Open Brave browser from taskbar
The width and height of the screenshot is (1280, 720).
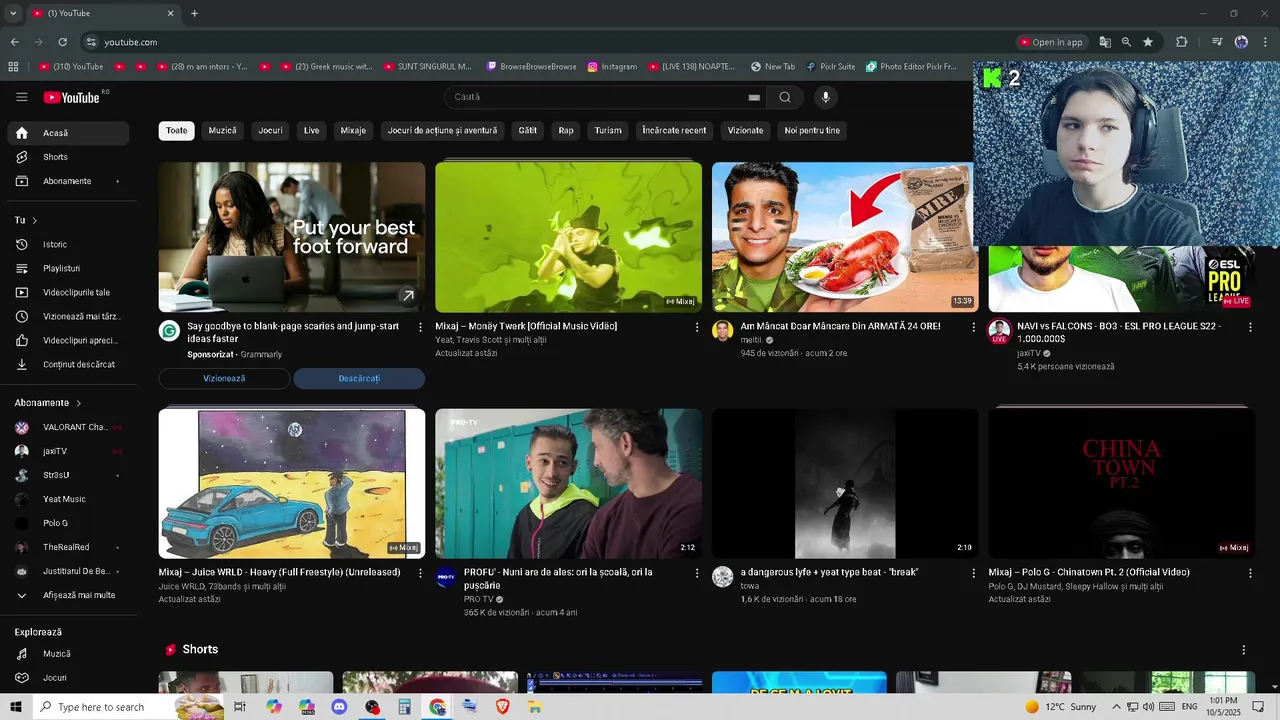pyautogui.click(x=503, y=707)
